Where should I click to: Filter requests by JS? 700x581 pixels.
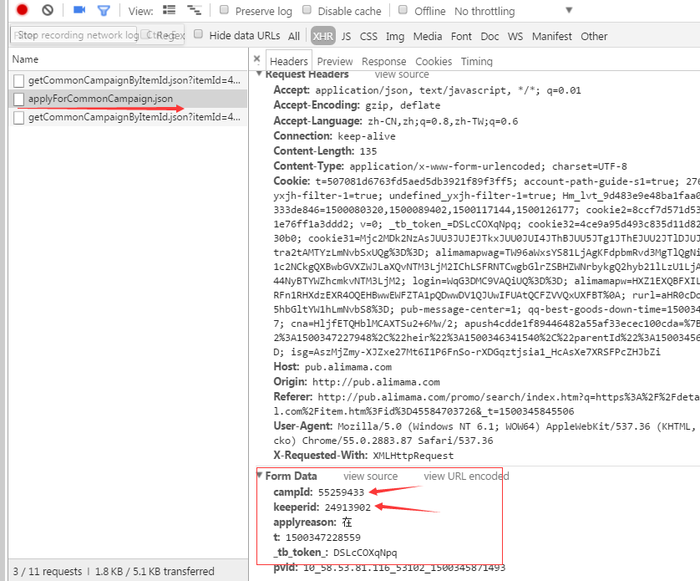pyautogui.click(x=346, y=37)
